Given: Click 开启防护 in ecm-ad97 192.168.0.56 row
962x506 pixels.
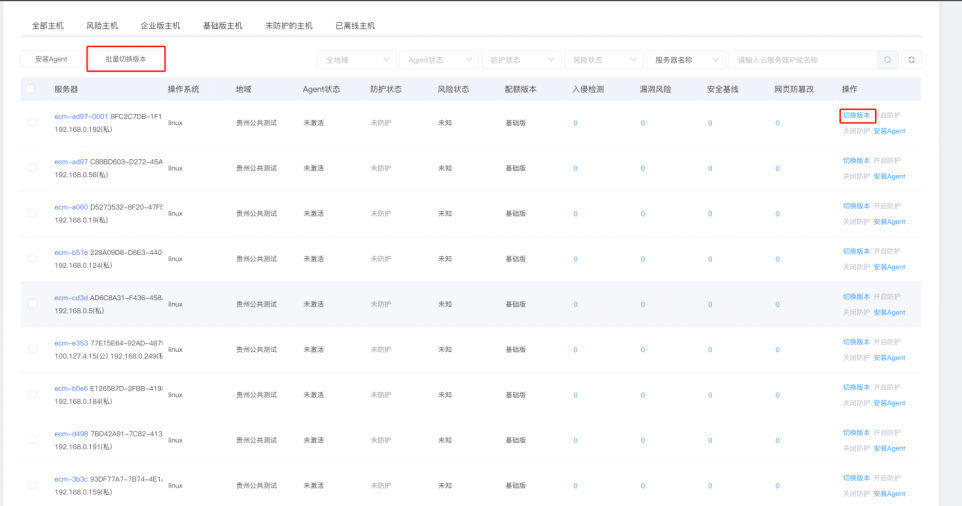Looking at the screenshot, I should 887,161.
